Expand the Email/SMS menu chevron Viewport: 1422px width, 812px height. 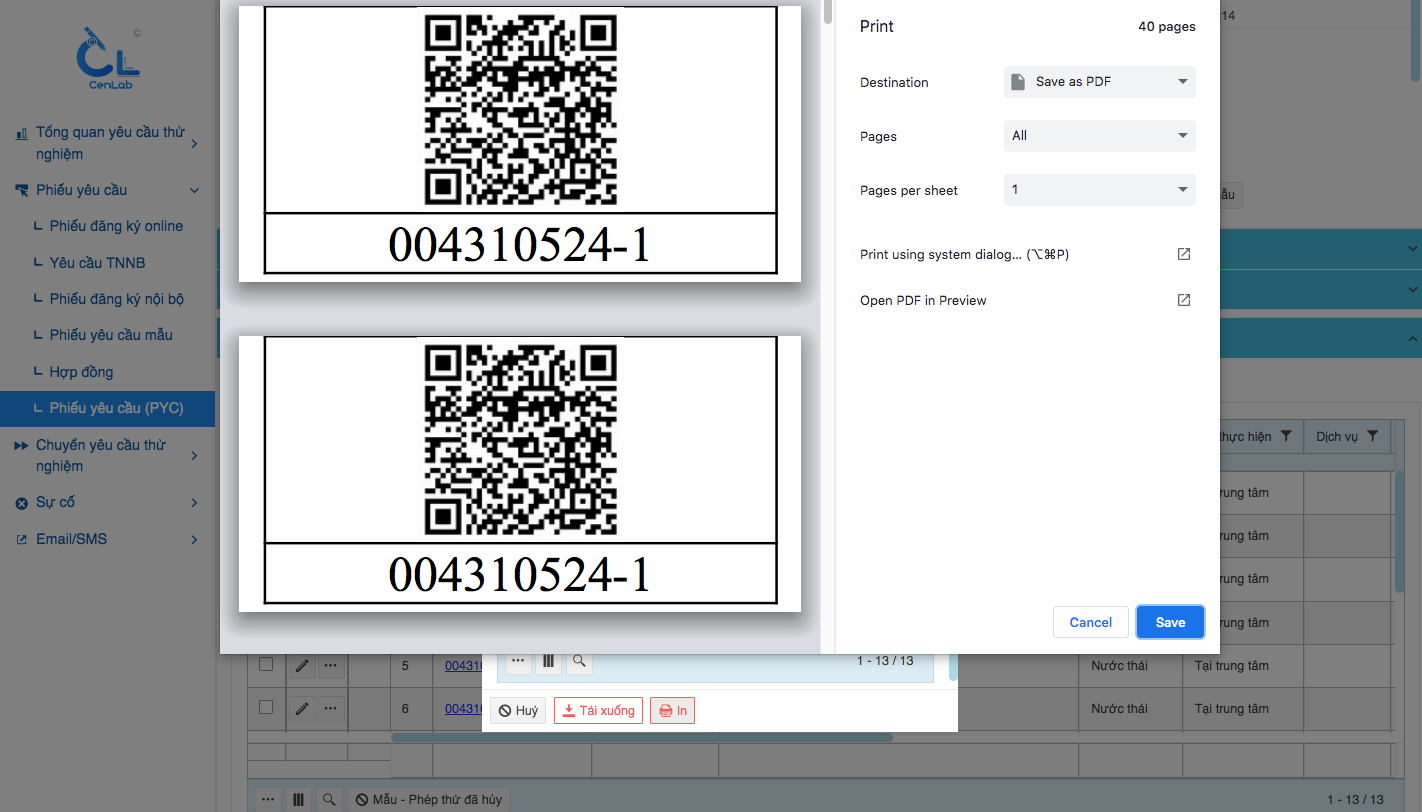(194, 540)
